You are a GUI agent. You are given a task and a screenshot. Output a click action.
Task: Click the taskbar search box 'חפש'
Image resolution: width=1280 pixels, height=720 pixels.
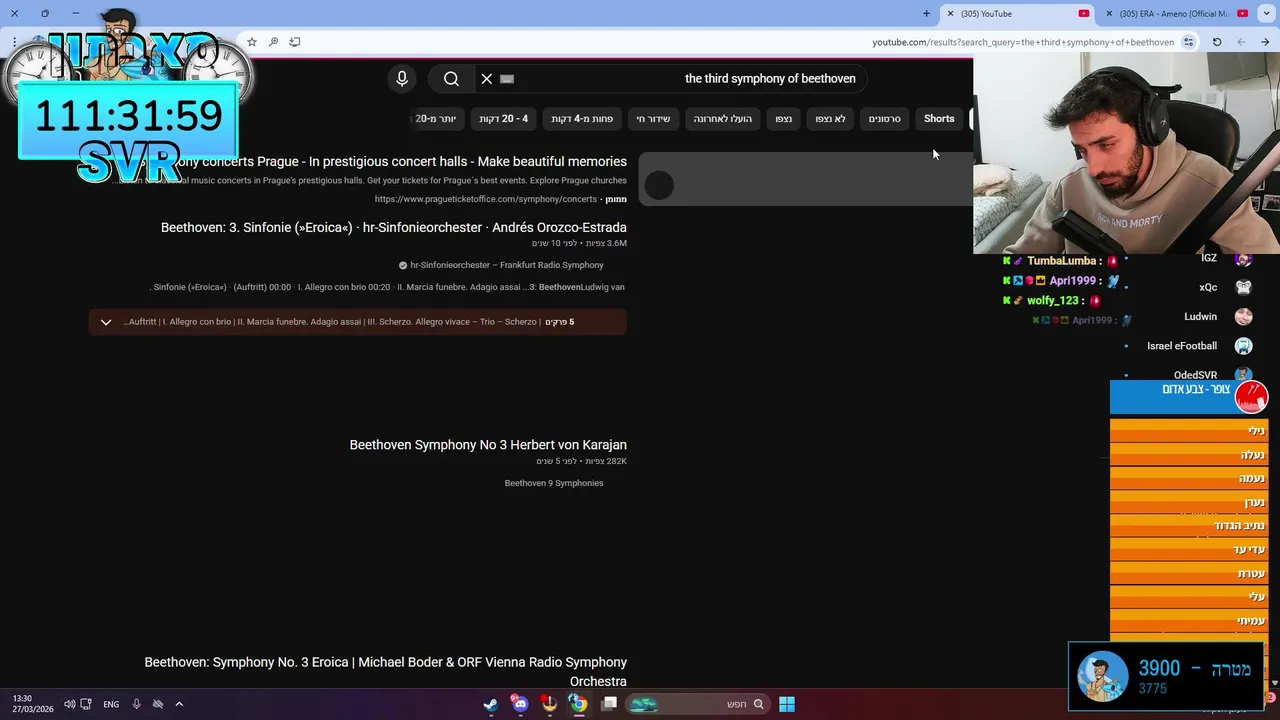(697, 704)
